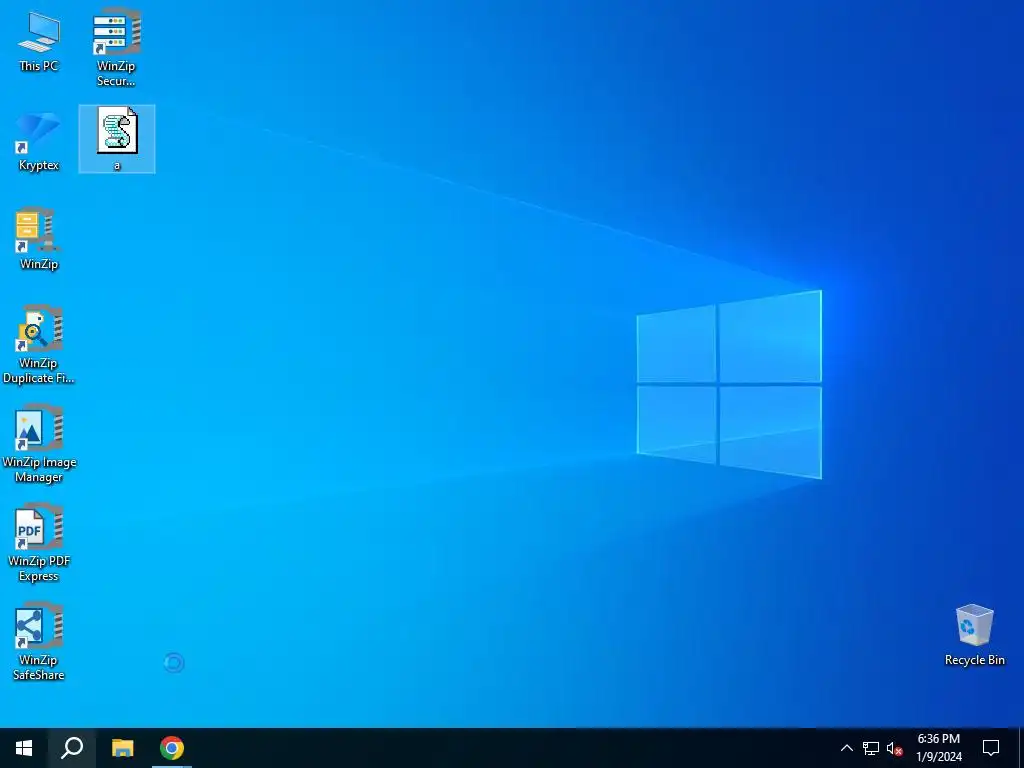
Task: Select the This PC desktop icon
Action: pos(39,40)
